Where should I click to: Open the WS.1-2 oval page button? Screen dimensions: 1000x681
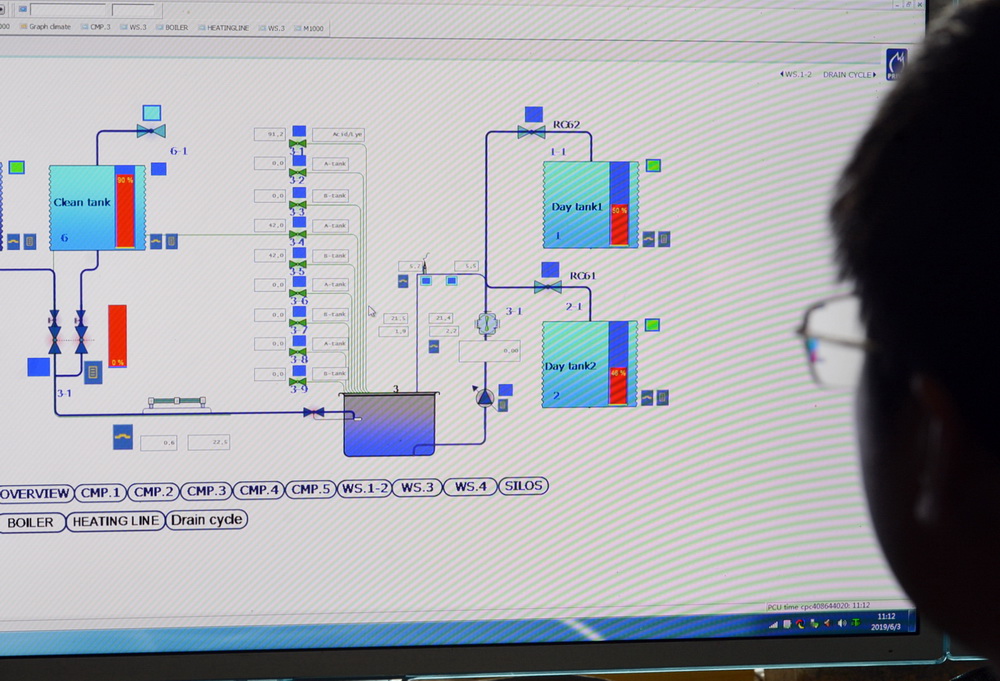click(364, 488)
